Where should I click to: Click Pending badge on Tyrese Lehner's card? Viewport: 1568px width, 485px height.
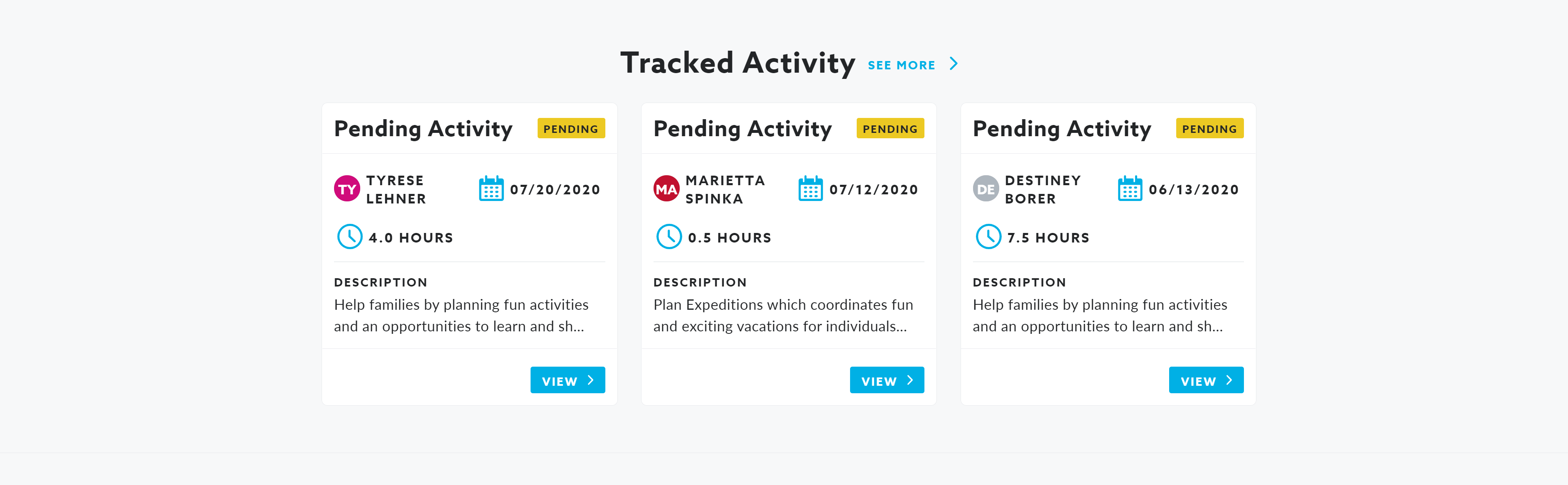[570, 128]
